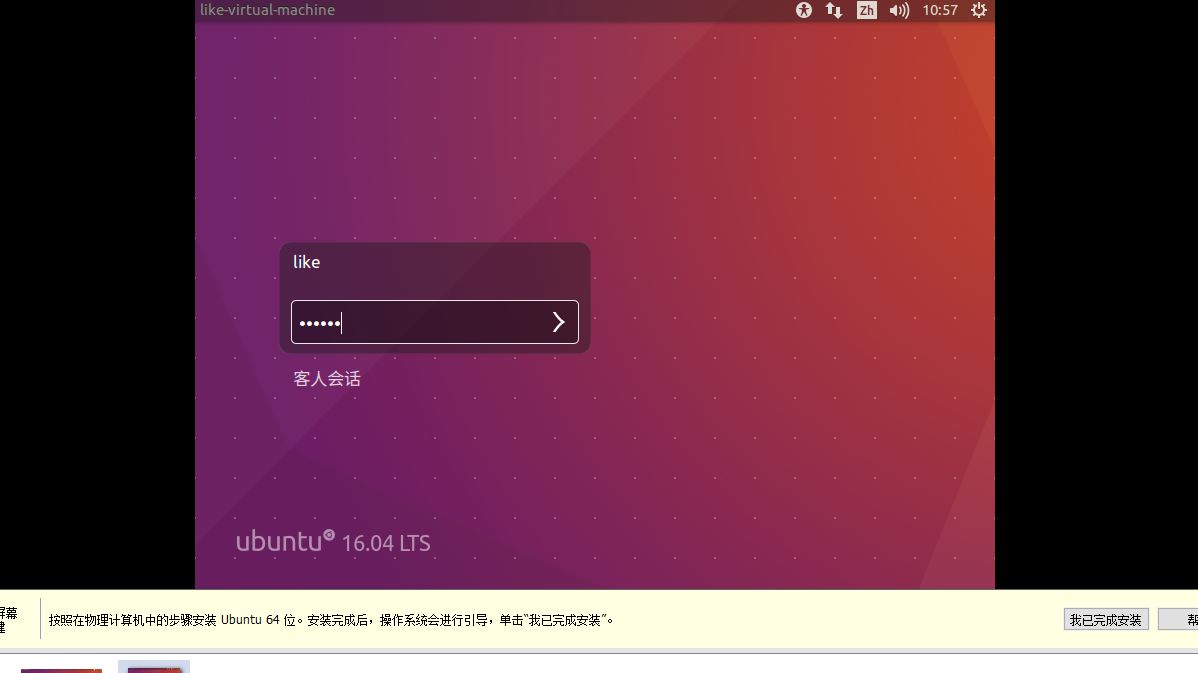
Task: Select the second virtual machine thumbnail
Action: (153, 667)
